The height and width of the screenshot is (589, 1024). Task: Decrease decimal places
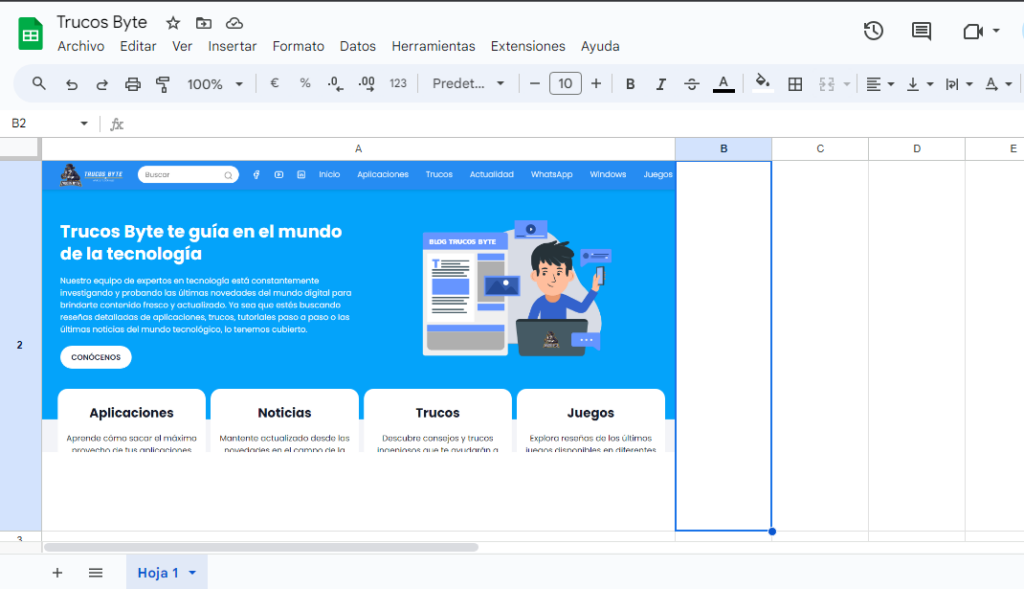click(x=335, y=84)
